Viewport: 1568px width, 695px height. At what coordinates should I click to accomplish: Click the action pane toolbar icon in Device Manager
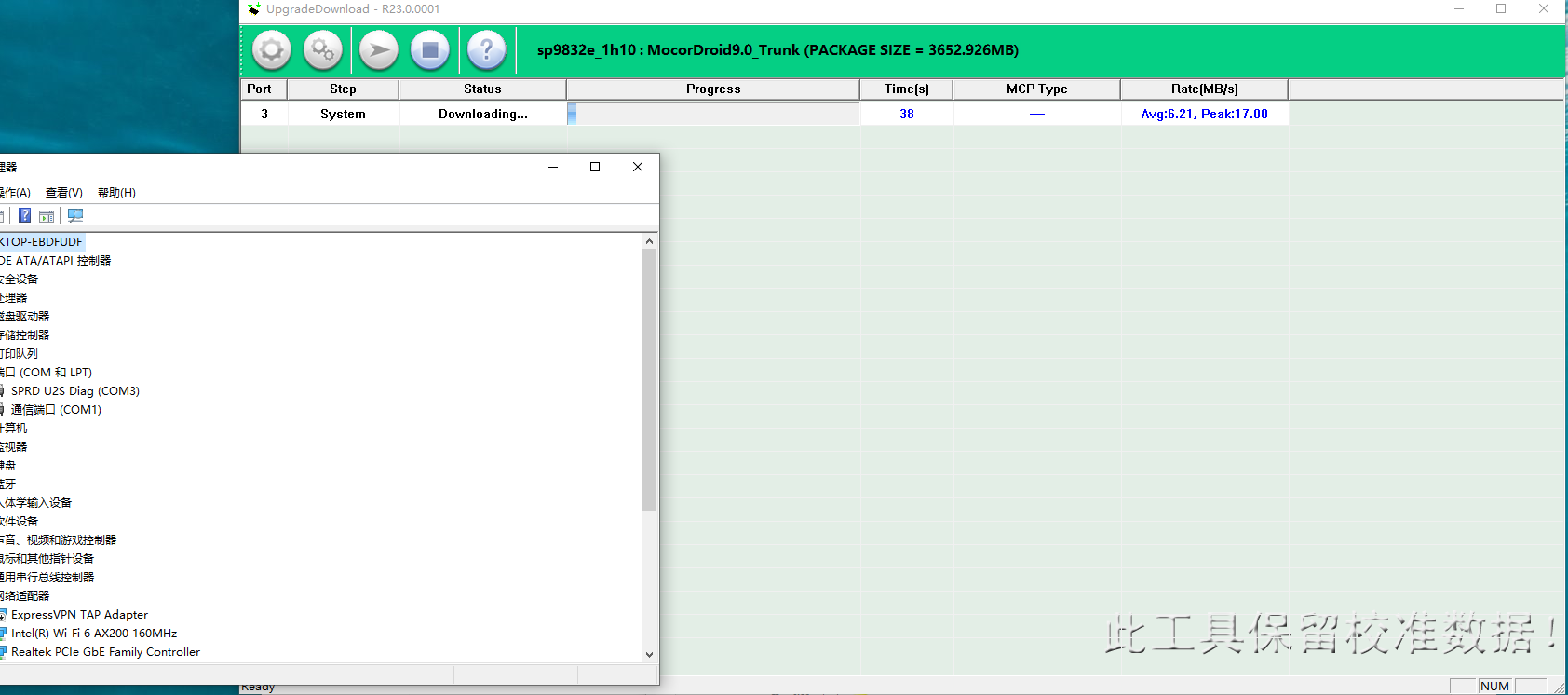tap(47, 215)
